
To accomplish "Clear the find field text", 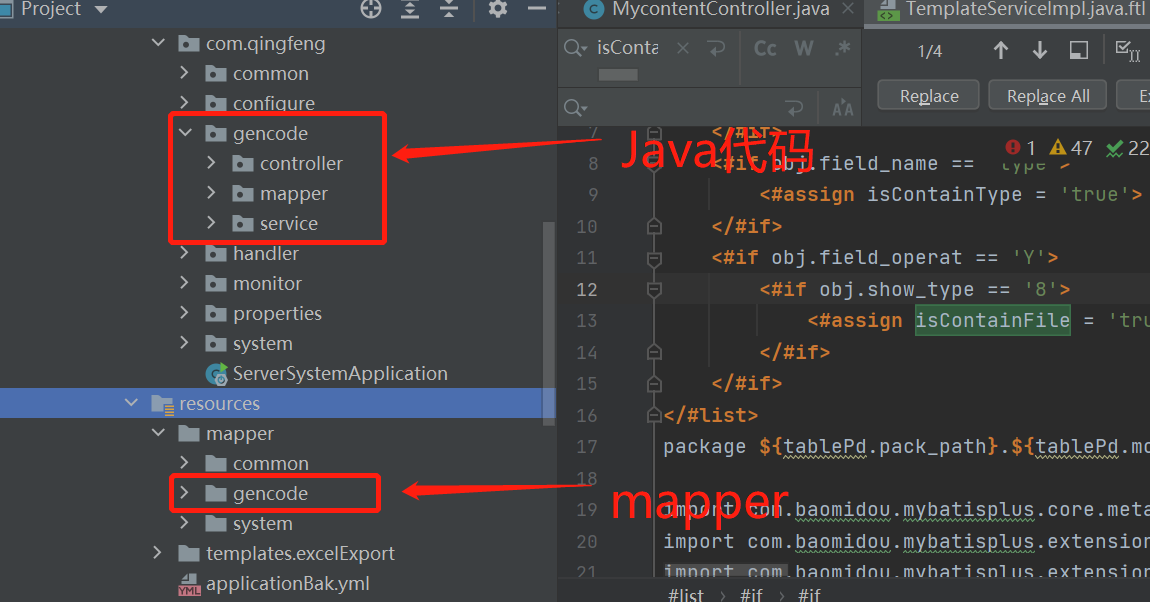I will pos(683,48).
